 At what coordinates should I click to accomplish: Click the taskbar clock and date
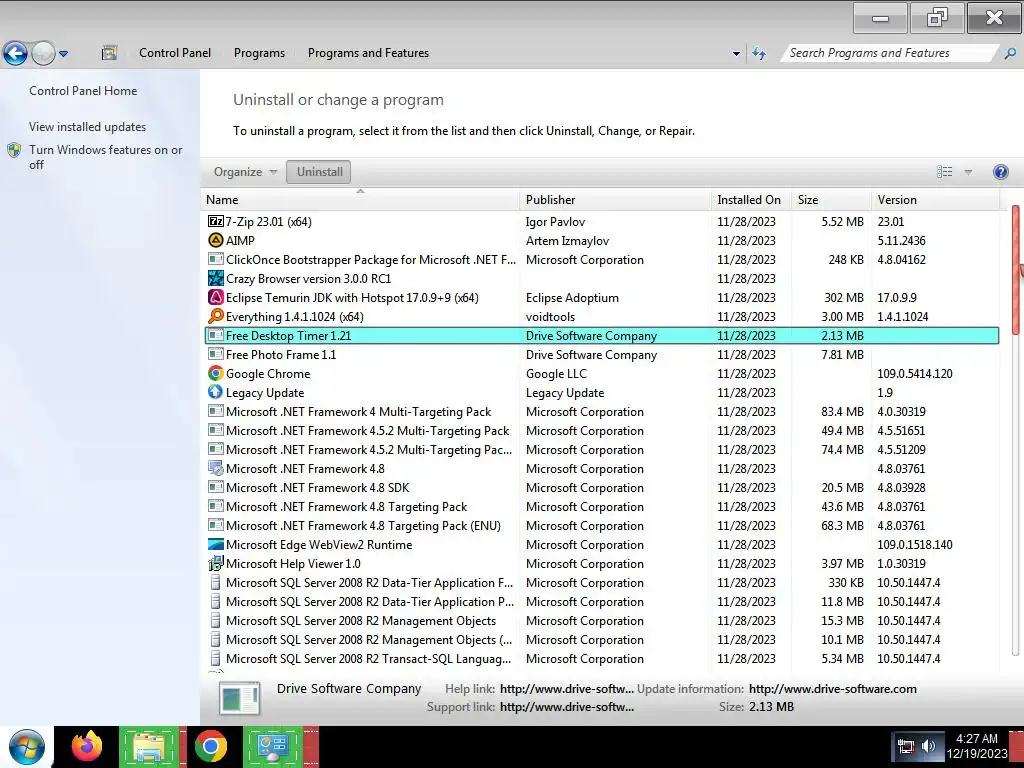tap(977, 746)
